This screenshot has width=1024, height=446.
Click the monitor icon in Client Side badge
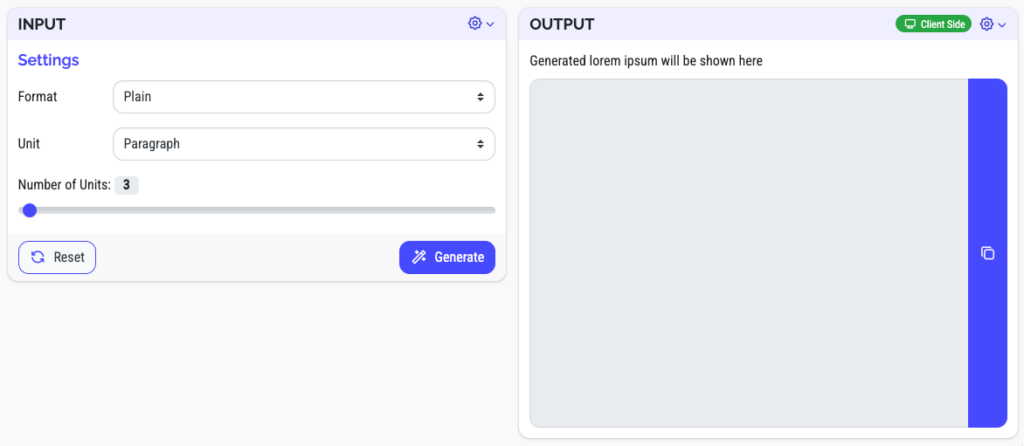[x=910, y=24]
